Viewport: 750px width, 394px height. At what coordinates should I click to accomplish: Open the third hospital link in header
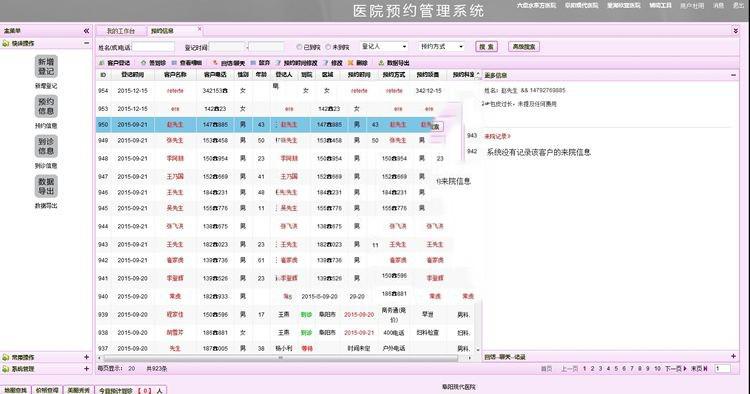(x=624, y=5)
